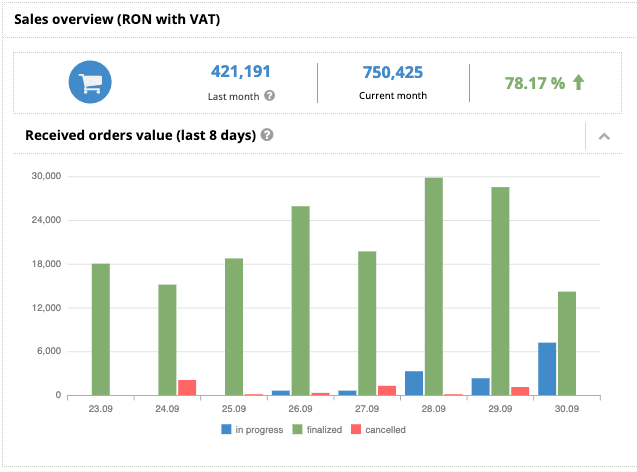This screenshot has width=637, height=472.
Task: Click help icon next to Last month
Action: pyautogui.click(x=269, y=96)
